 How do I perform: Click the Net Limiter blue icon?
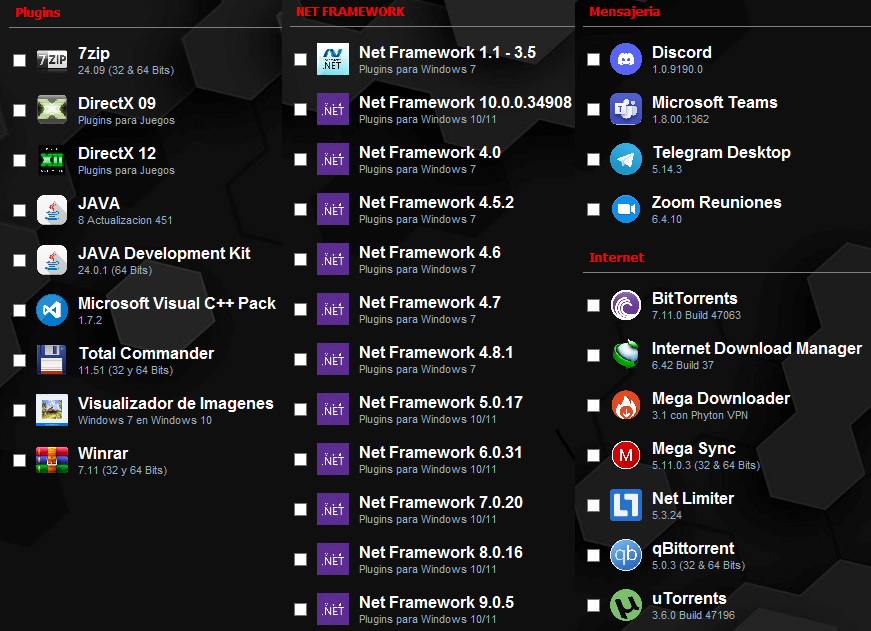coord(625,505)
